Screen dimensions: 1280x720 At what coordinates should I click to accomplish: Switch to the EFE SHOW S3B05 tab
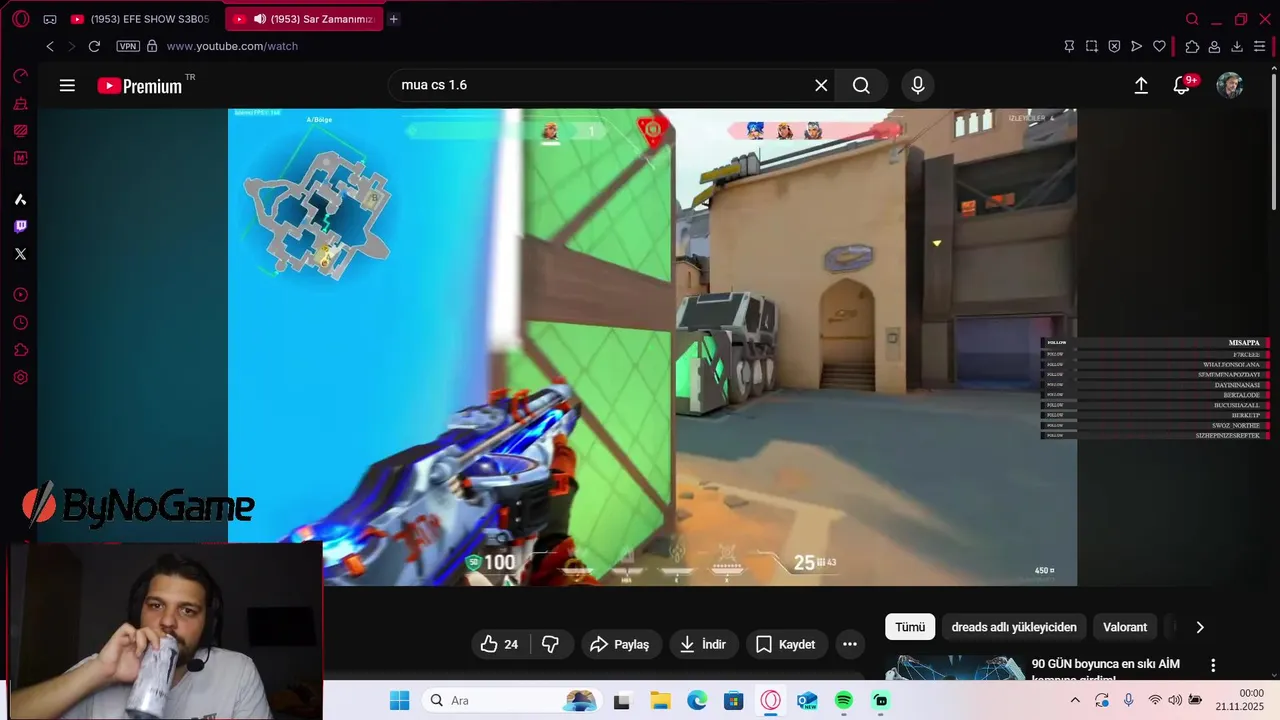(x=140, y=19)
